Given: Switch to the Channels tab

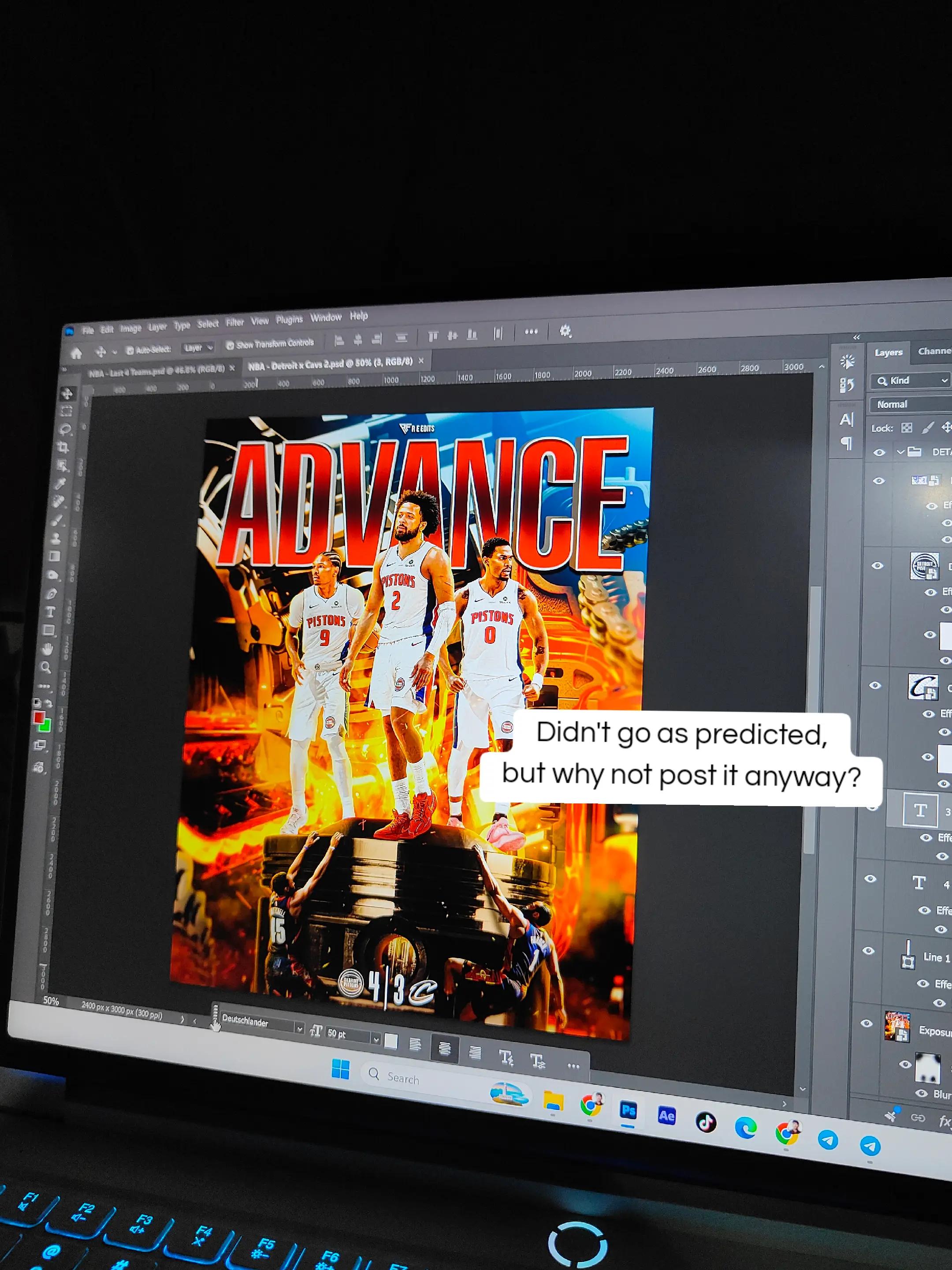Looking at the screenshot, I should (934, 351).
